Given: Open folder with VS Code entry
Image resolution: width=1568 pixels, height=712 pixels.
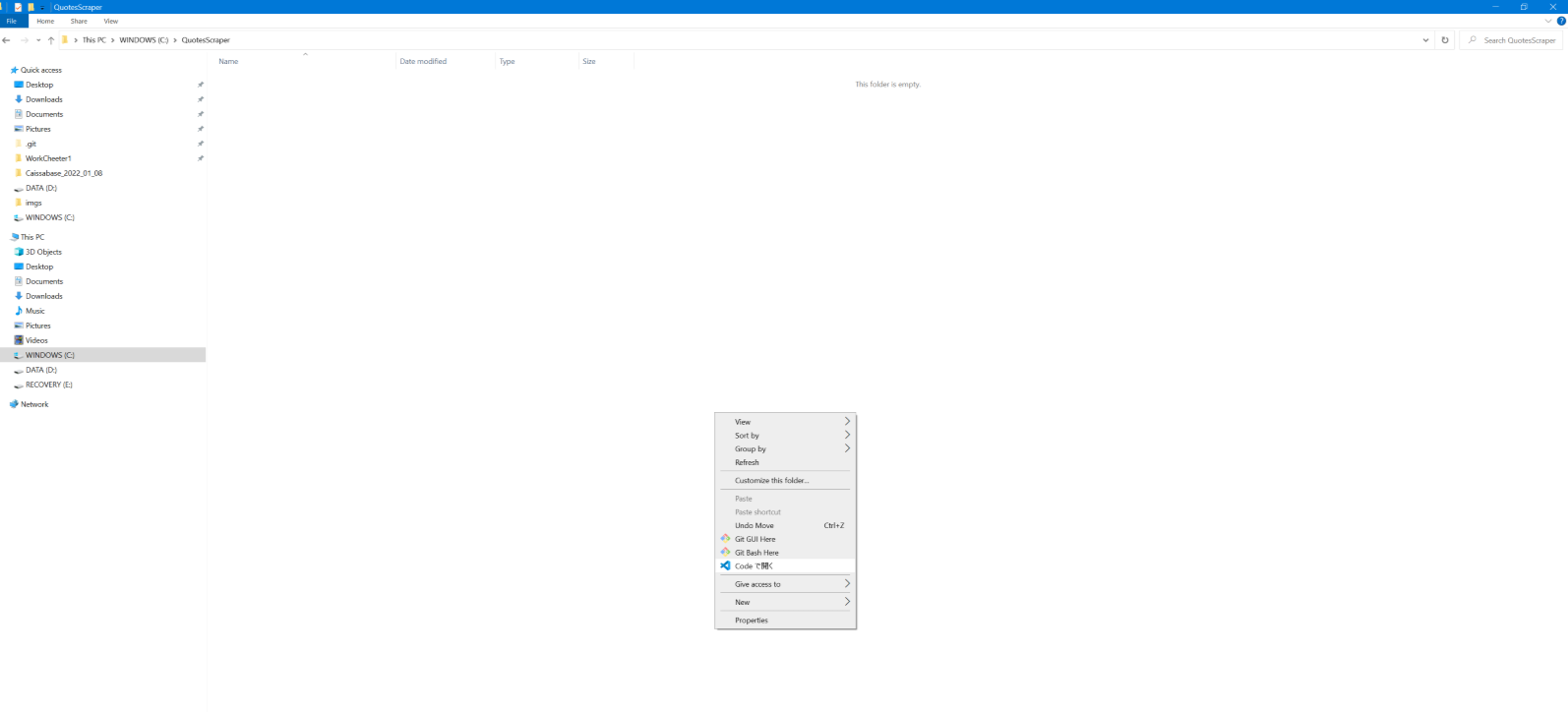Looking at the screenshot, I should (785, 566).
